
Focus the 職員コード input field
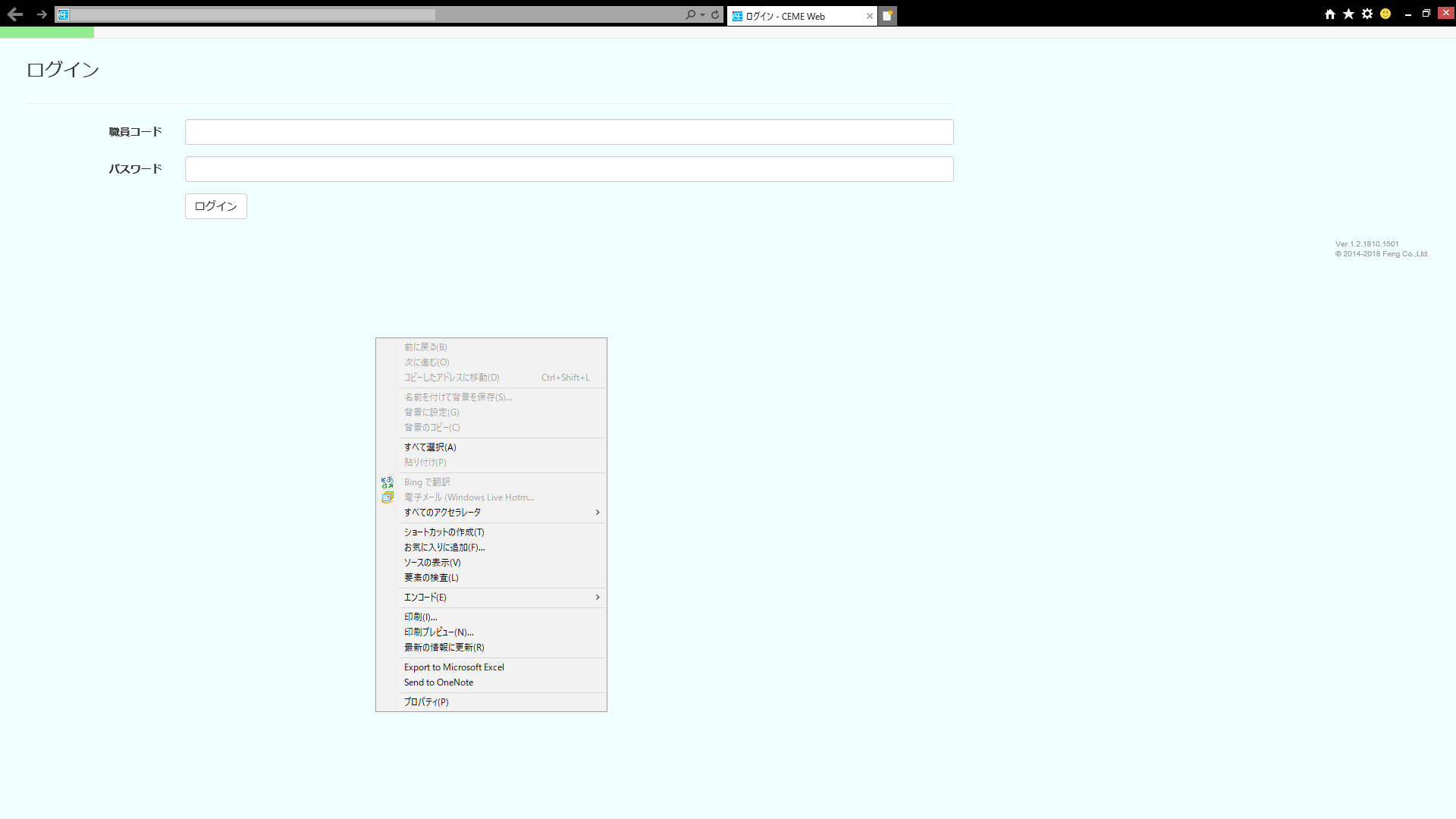(x=569, y=132)
